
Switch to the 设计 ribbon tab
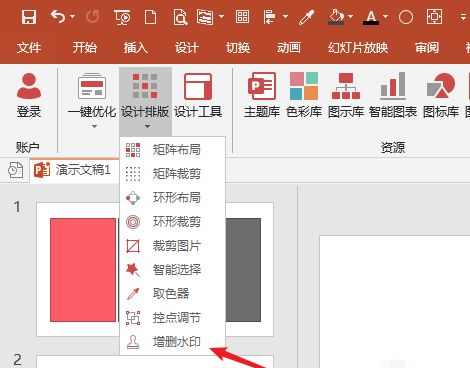[187, 48]
